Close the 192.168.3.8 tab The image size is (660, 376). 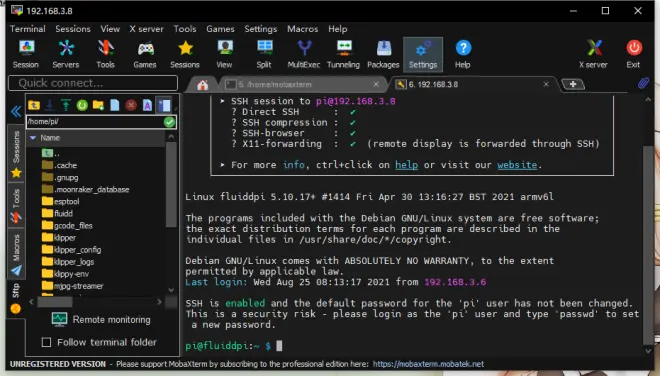pos(546,84)
